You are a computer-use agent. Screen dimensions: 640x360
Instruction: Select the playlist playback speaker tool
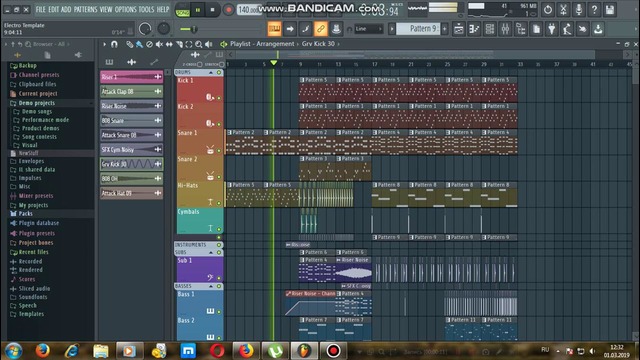click(x=209, y=44)
